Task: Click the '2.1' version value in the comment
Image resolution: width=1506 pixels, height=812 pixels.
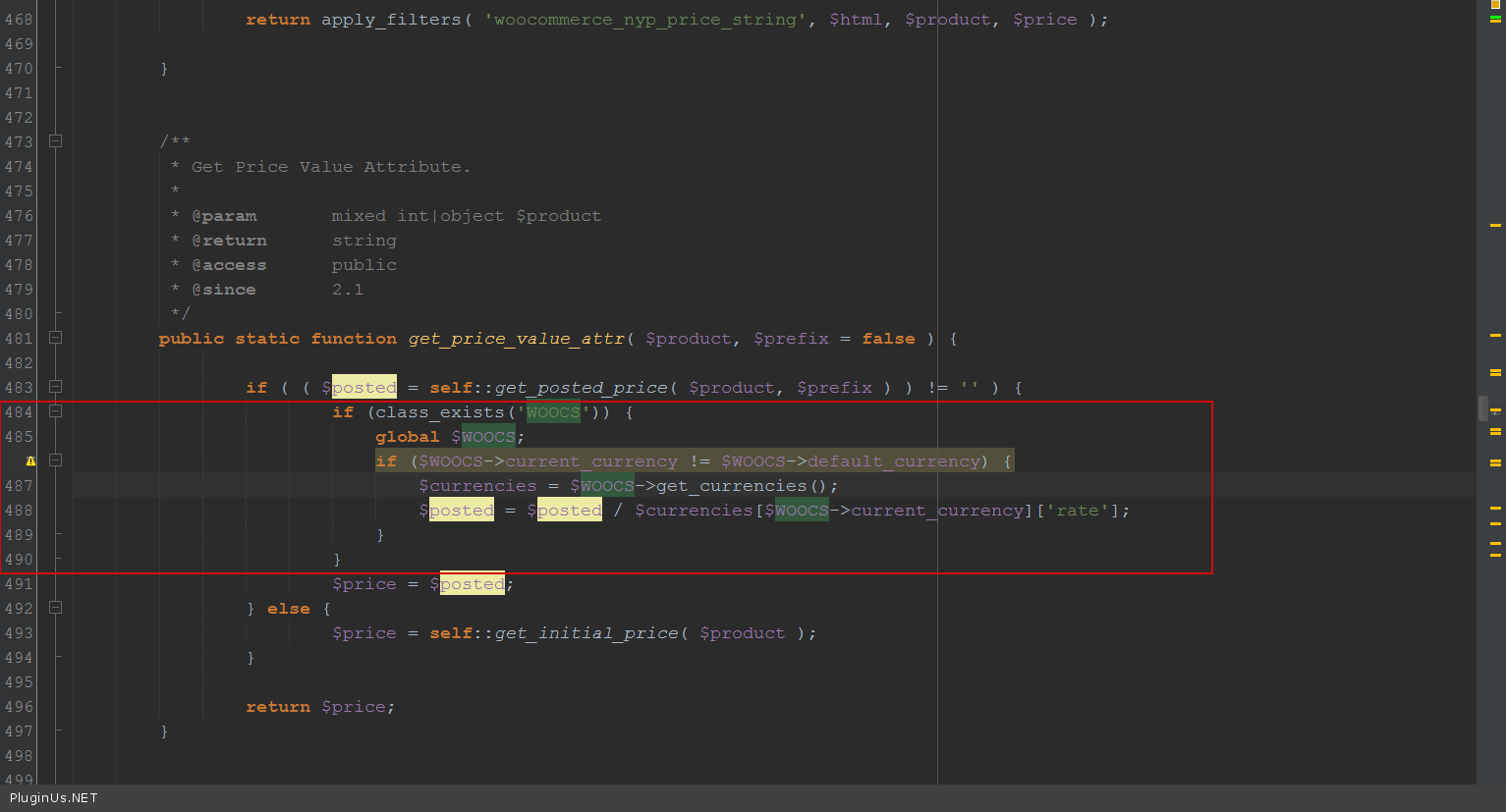Action: (x=348, y=290)
